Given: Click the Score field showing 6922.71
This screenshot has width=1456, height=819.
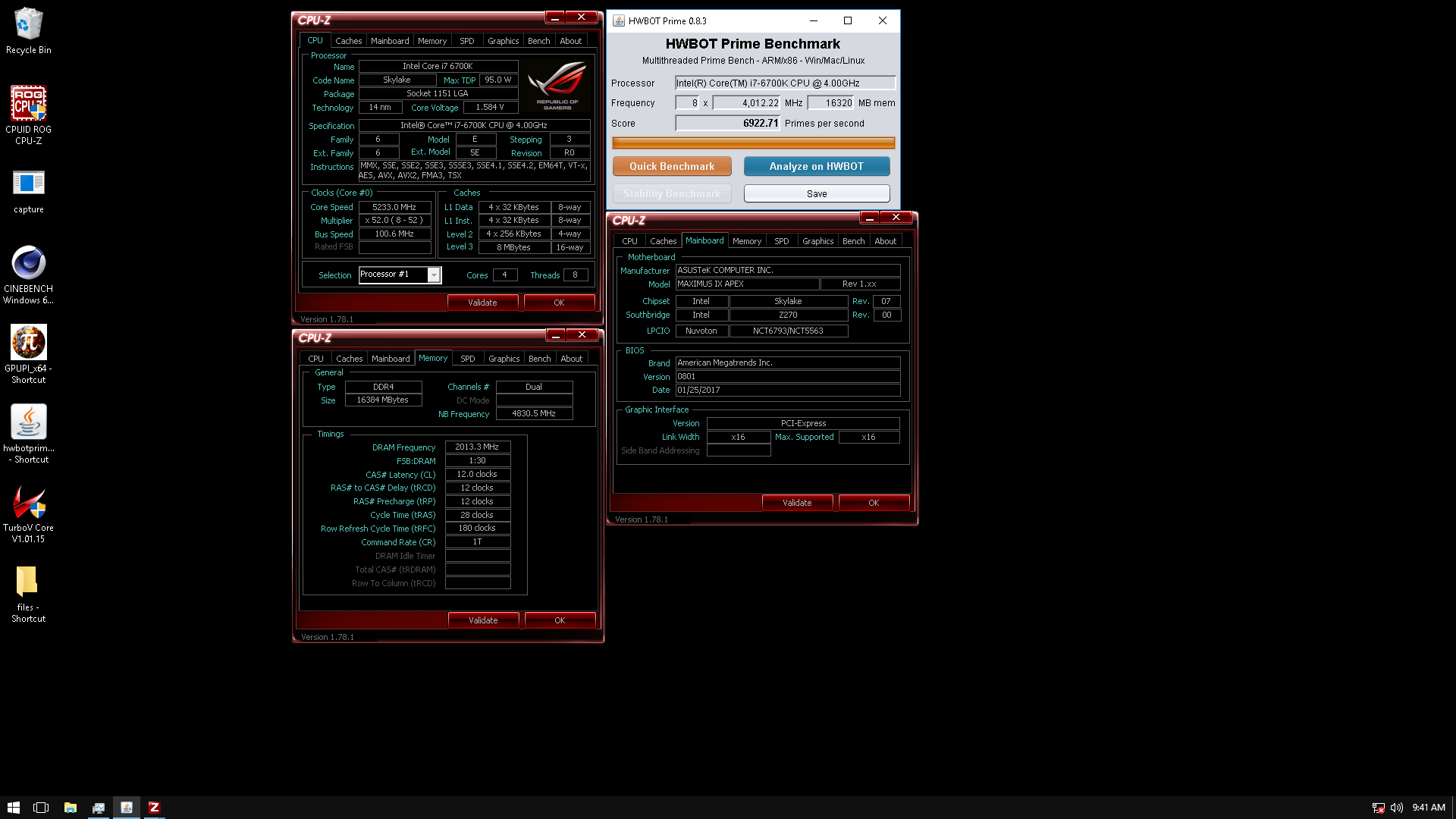Looking at the screenshot, I should 727,123.
